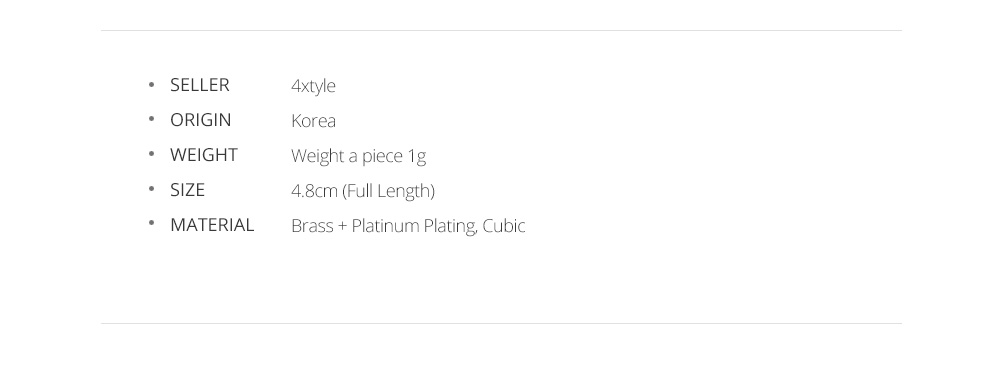Screen dimensions: 1000x372
Task: Click the WEIGHT label
Action: (x=204, y=155)
